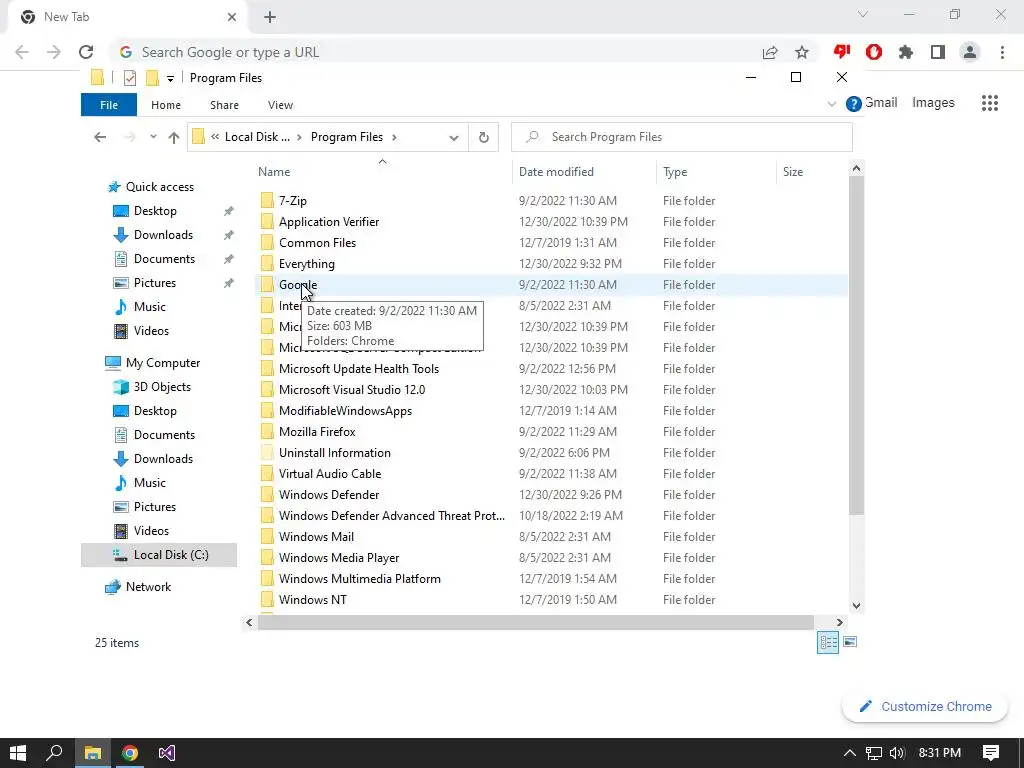The image size is (1024, 768).
Task: Click the Search Program Files box
Action: 682,137
